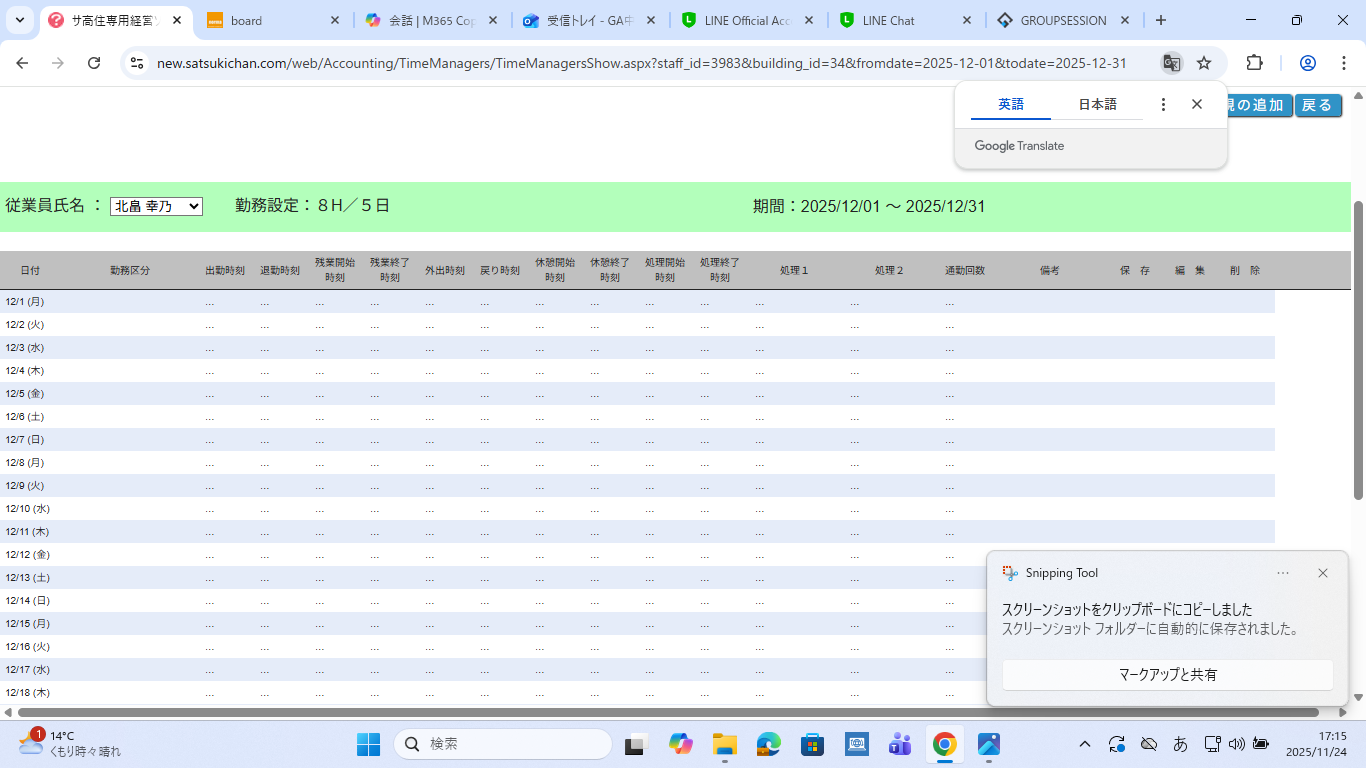
Task: Open the Chrome profile avatar icon
Action: click(1307, 63)
